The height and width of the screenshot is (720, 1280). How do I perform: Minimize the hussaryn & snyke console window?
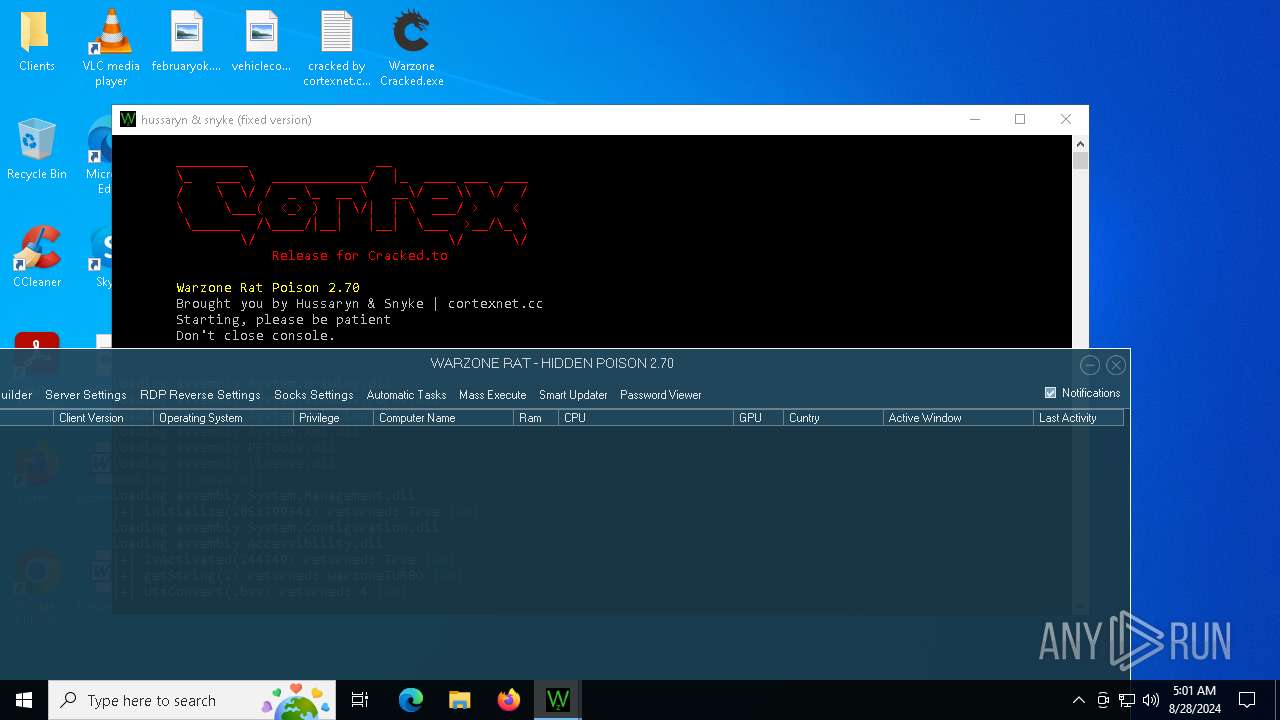(x=974, y=119)
